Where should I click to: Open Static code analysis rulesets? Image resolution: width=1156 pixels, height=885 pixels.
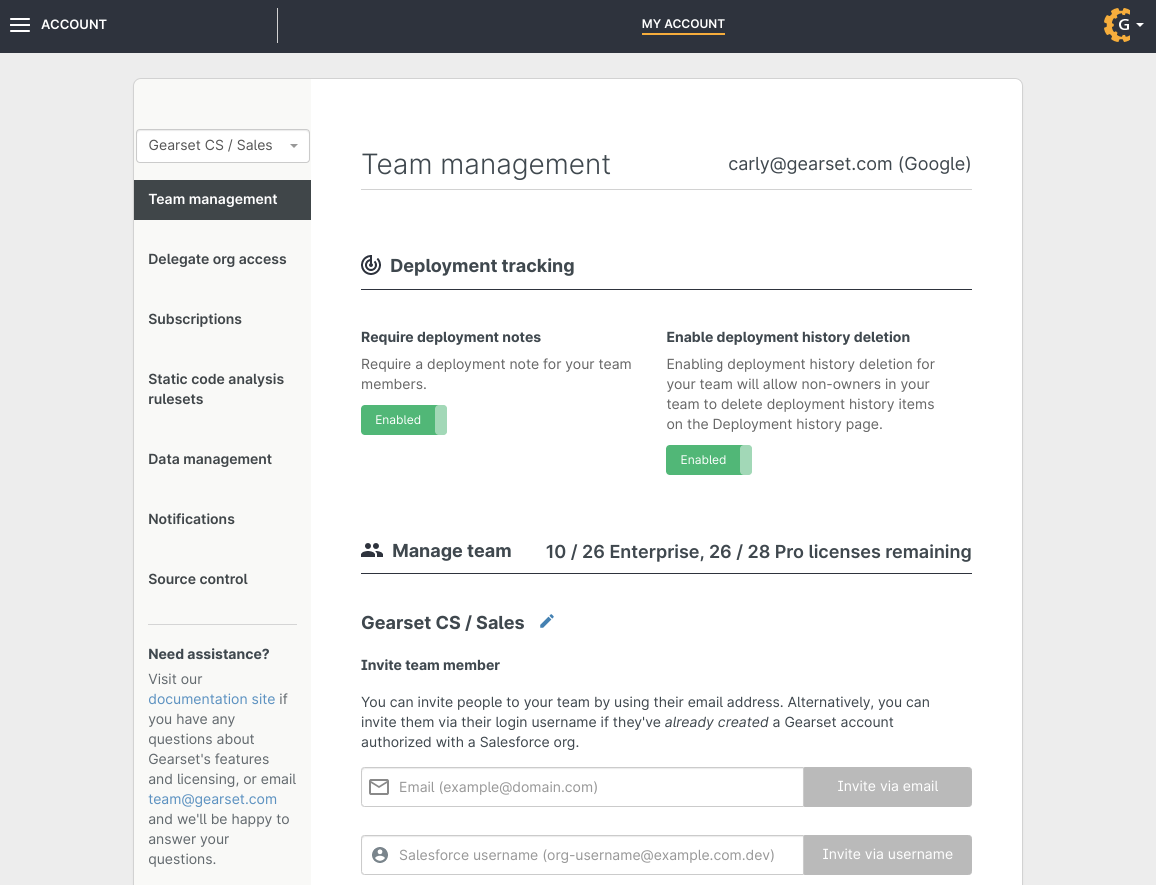click(x=216, y=389)
